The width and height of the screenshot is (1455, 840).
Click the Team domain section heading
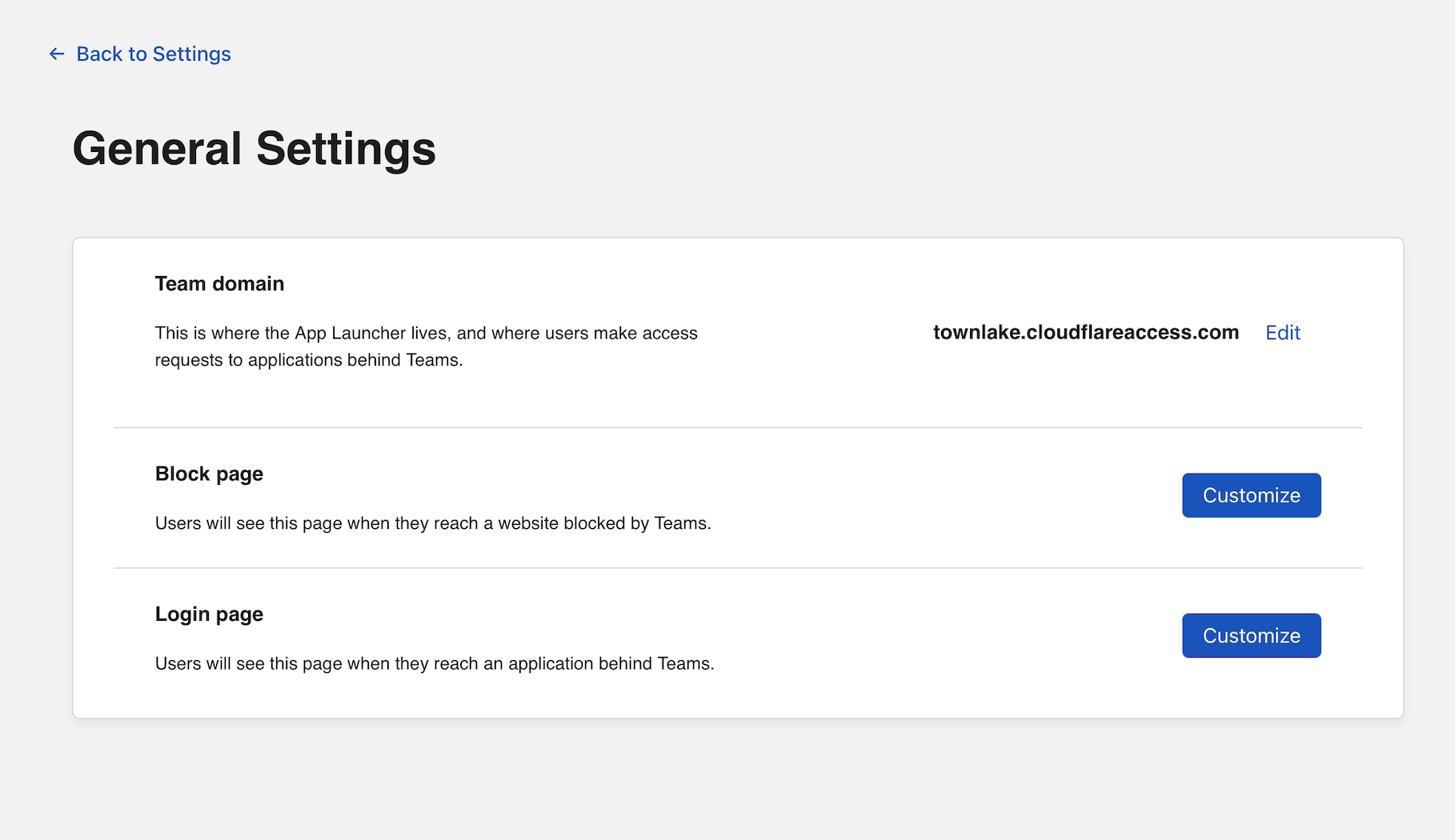click(x=219, y=283)
